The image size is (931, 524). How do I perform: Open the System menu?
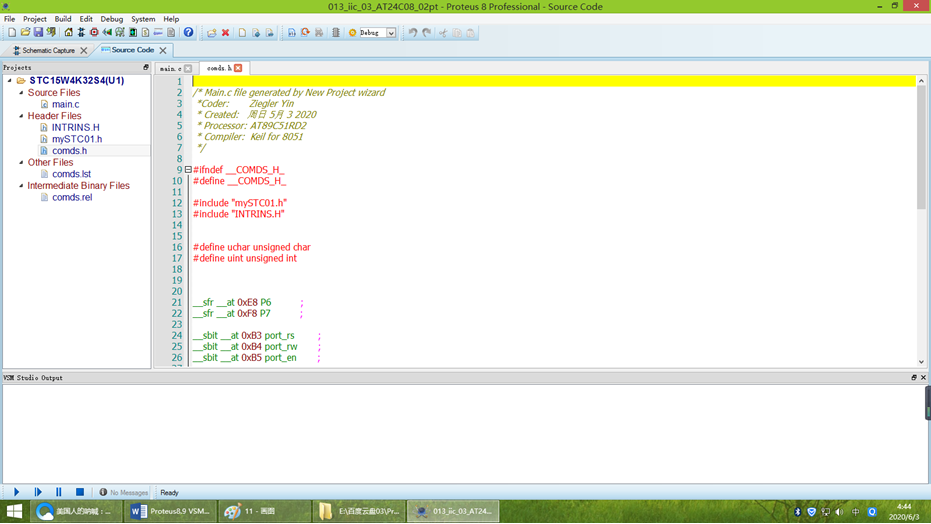143,19
